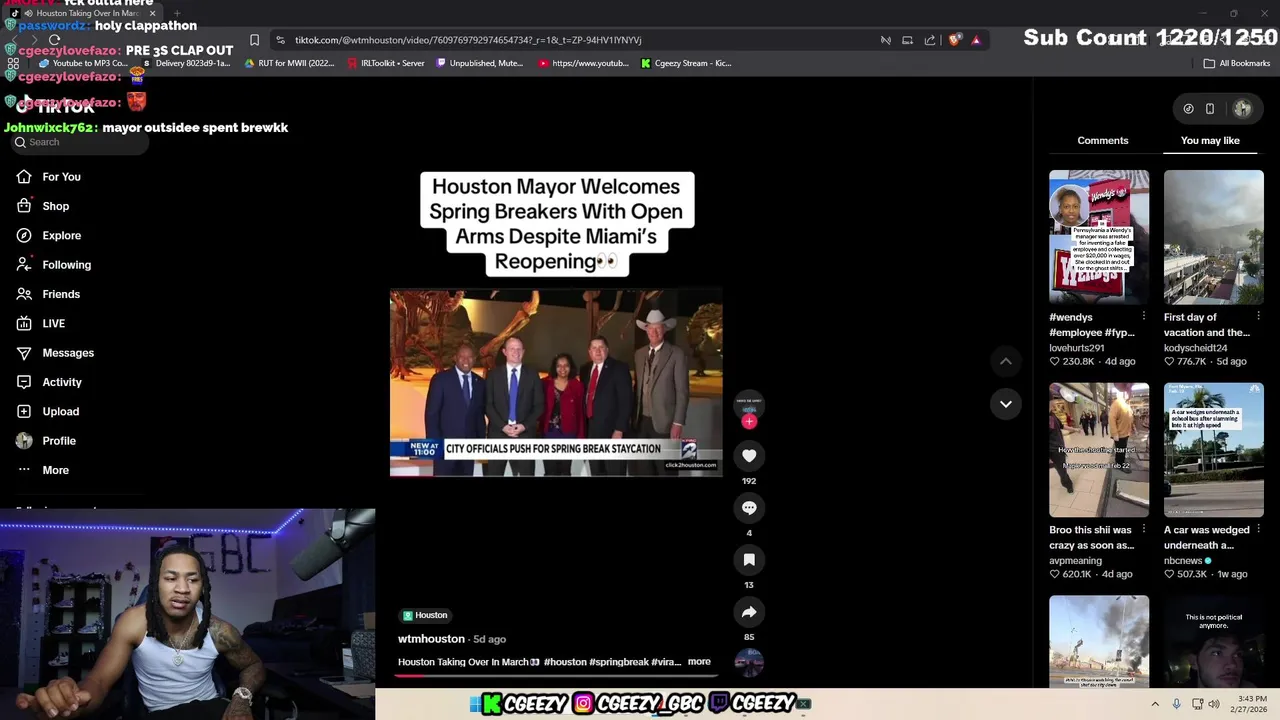Click the tiktok.com URL address bar

(x=468, y=40)
